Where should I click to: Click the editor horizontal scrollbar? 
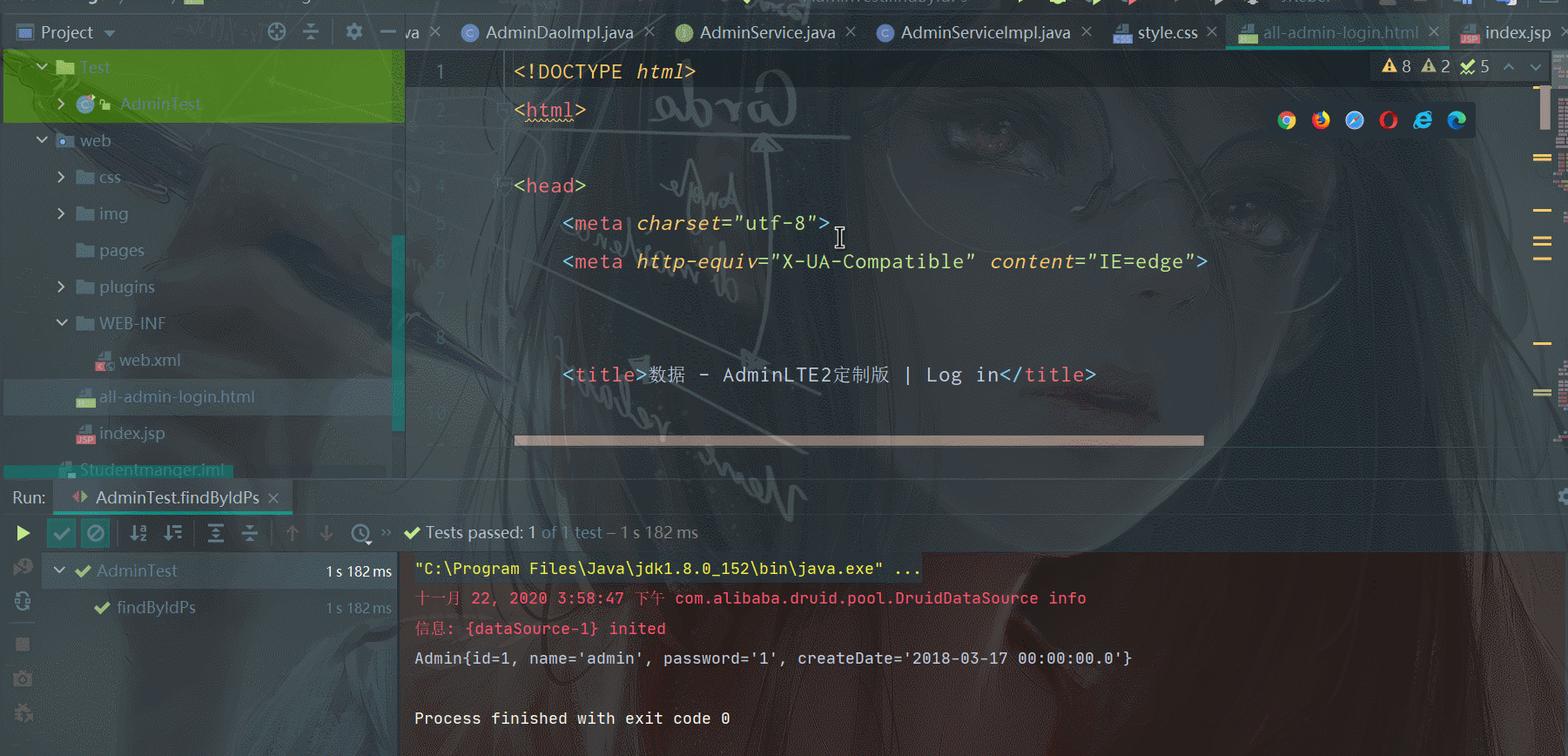859,441
